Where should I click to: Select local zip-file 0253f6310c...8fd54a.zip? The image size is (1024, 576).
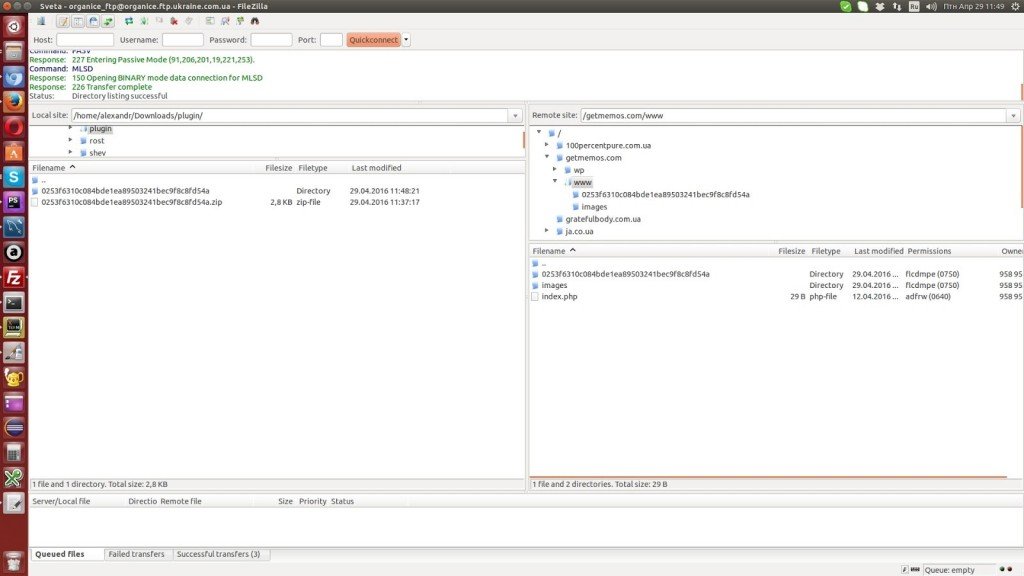277,202
